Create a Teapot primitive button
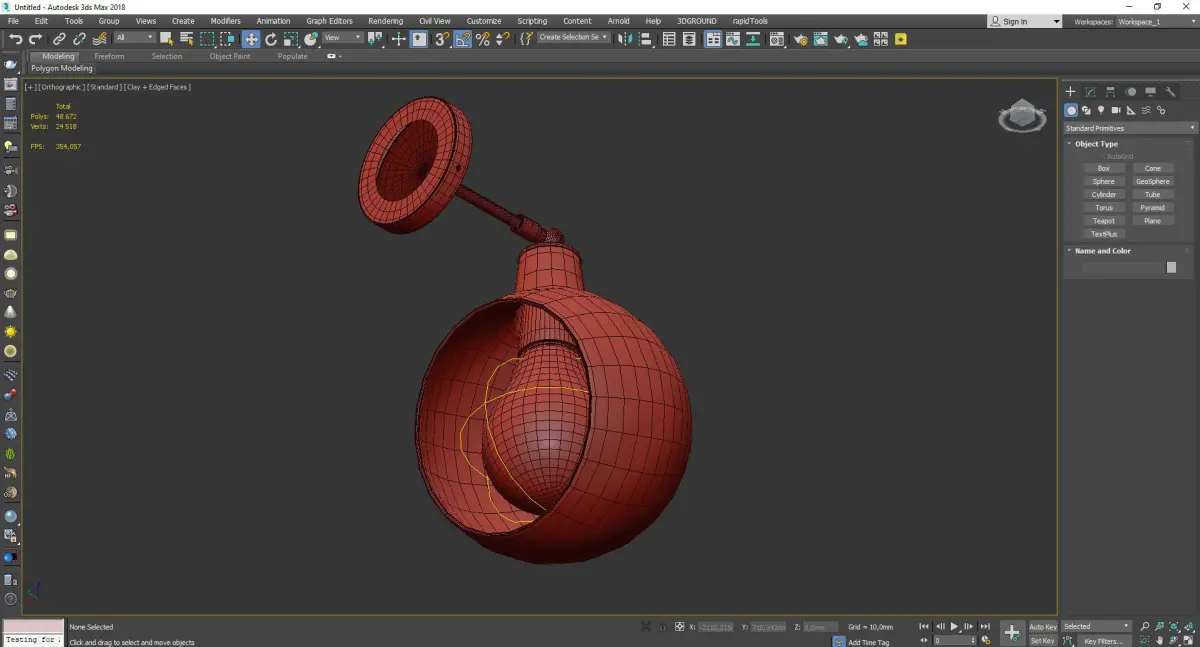Screen dimensions: 1200x647 [1103, 221]
